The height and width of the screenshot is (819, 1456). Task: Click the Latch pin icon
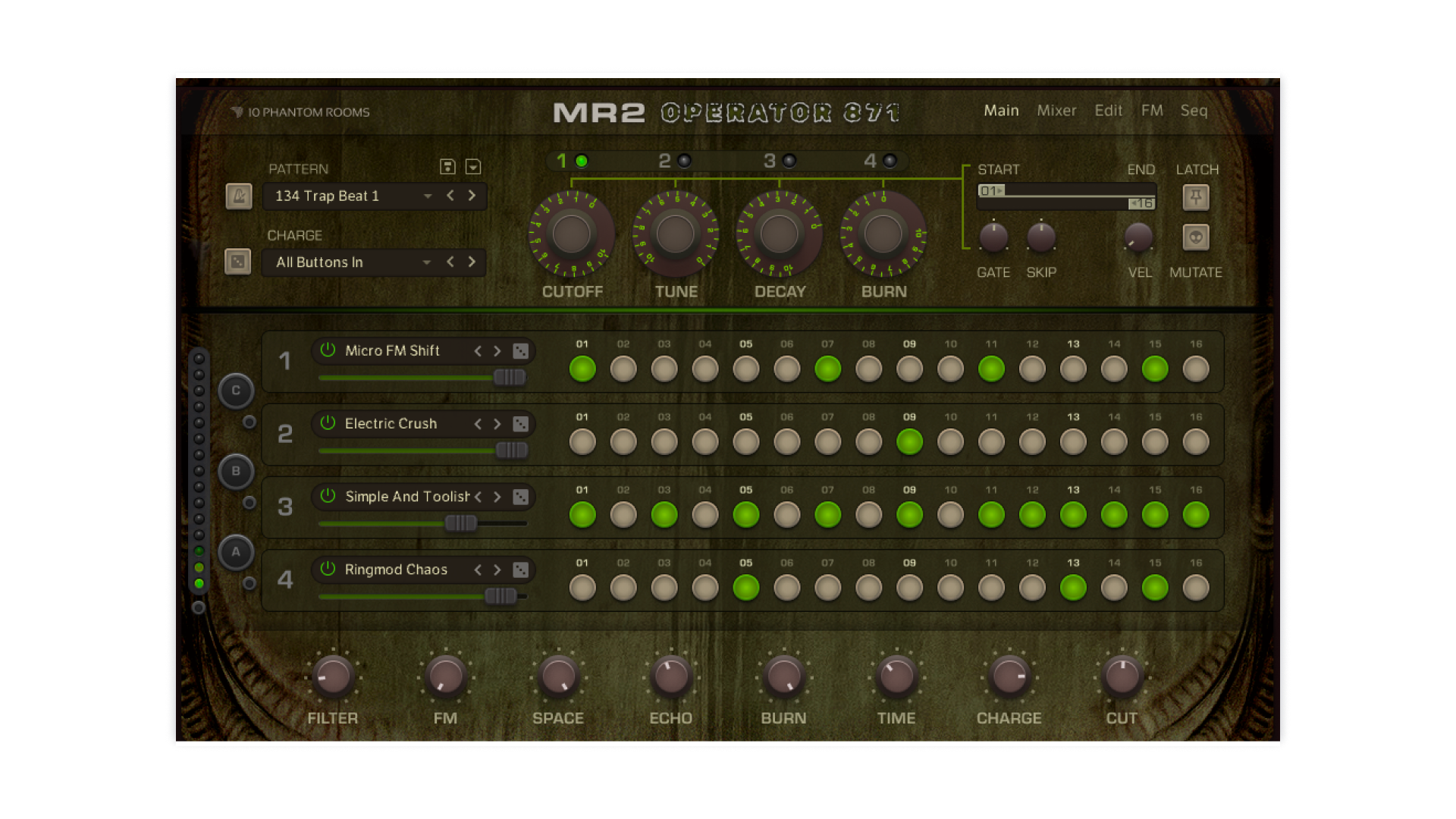(x=1196, y=198)
